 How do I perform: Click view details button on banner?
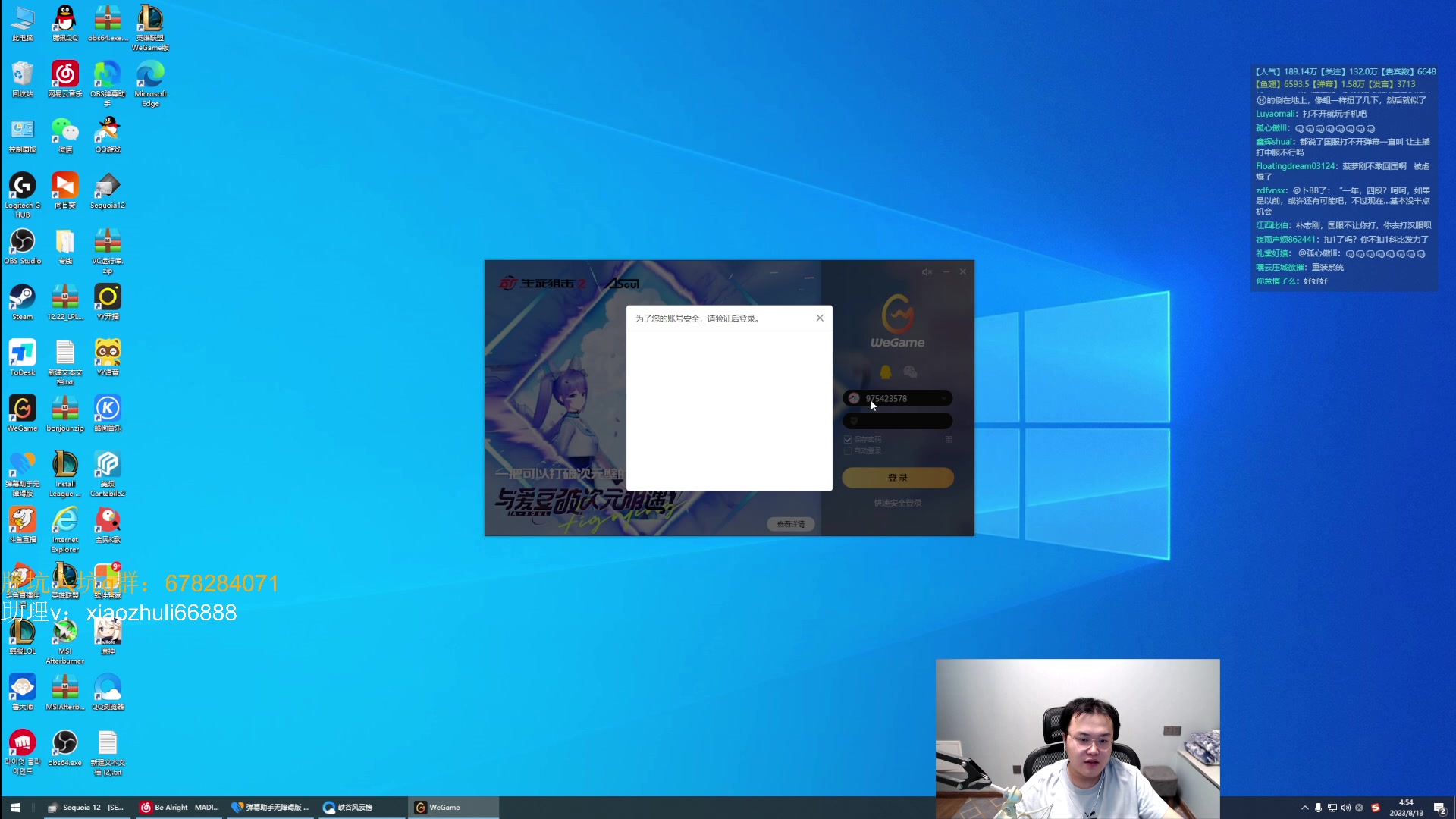(790, 524)
